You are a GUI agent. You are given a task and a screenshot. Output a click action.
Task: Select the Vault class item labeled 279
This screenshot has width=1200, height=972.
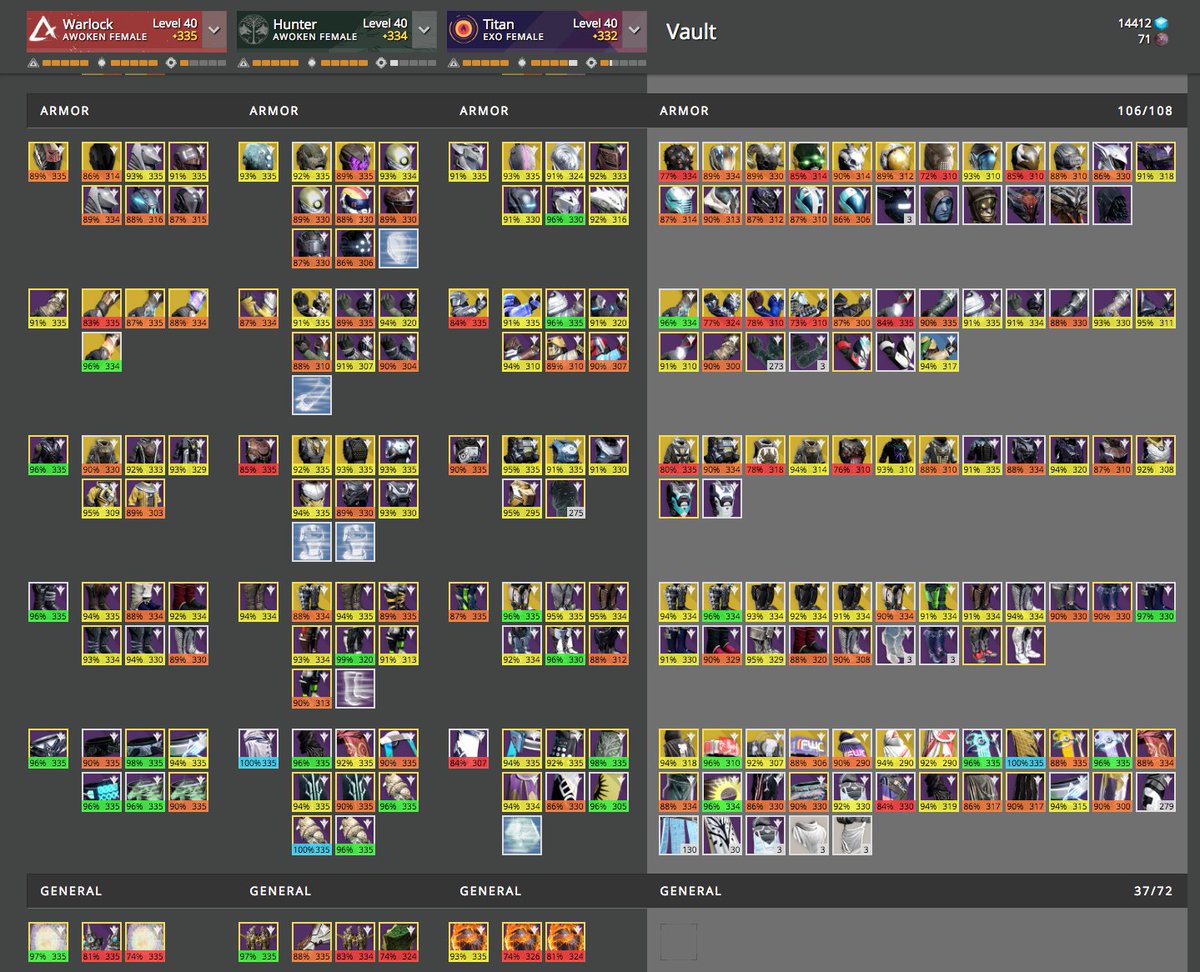(1156, 792)
